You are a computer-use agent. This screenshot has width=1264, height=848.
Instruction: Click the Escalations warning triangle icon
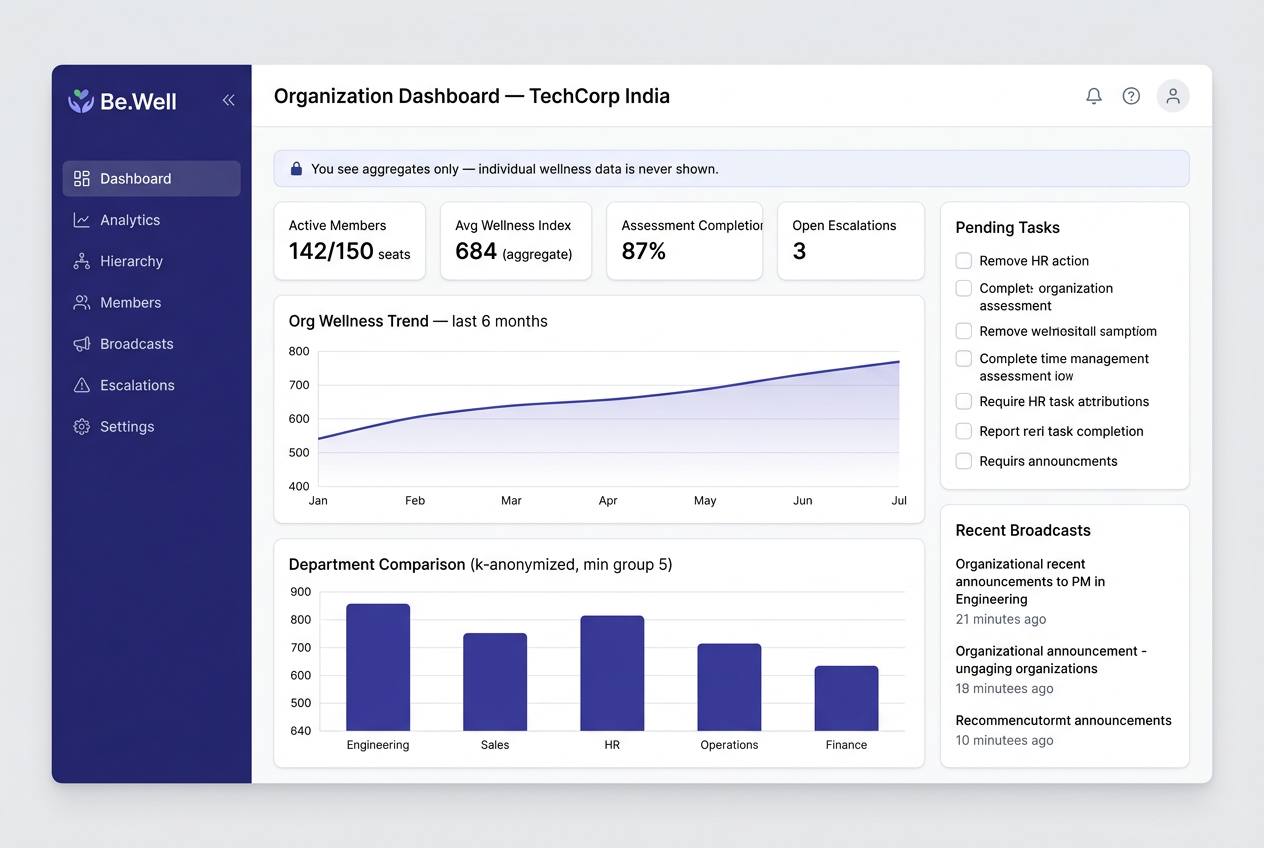coord(82,385)
